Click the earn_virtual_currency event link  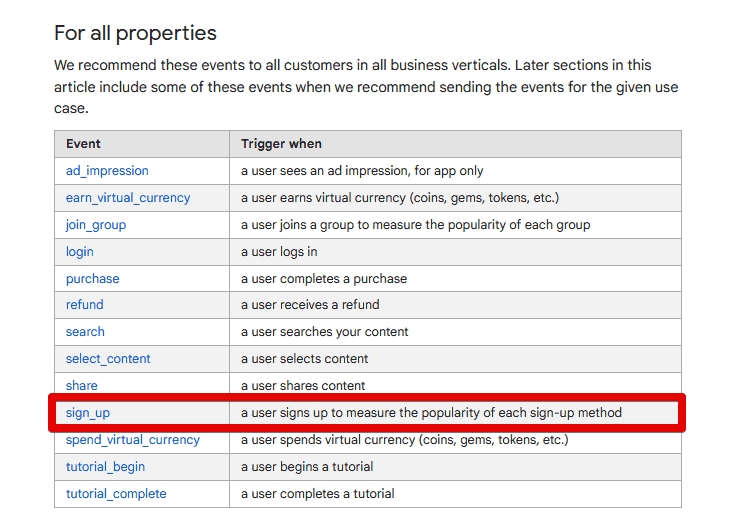click(x=128, y=198)
